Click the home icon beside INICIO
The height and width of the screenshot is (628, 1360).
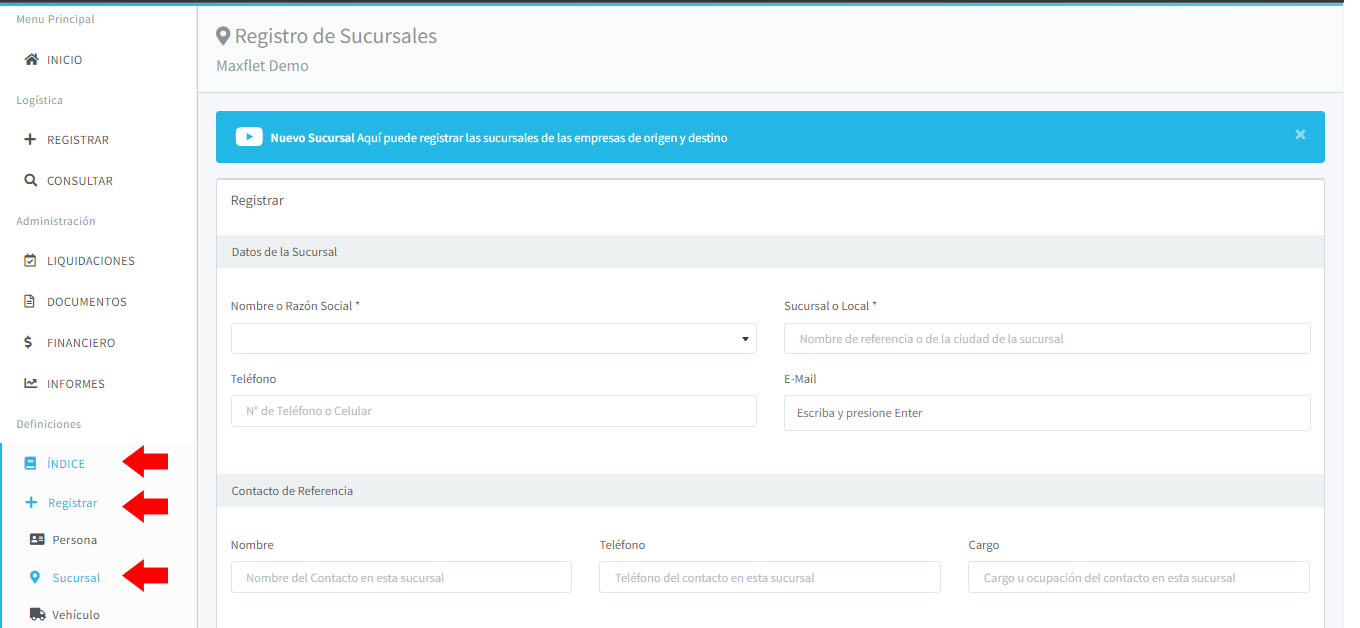click(x=31, y=60)
